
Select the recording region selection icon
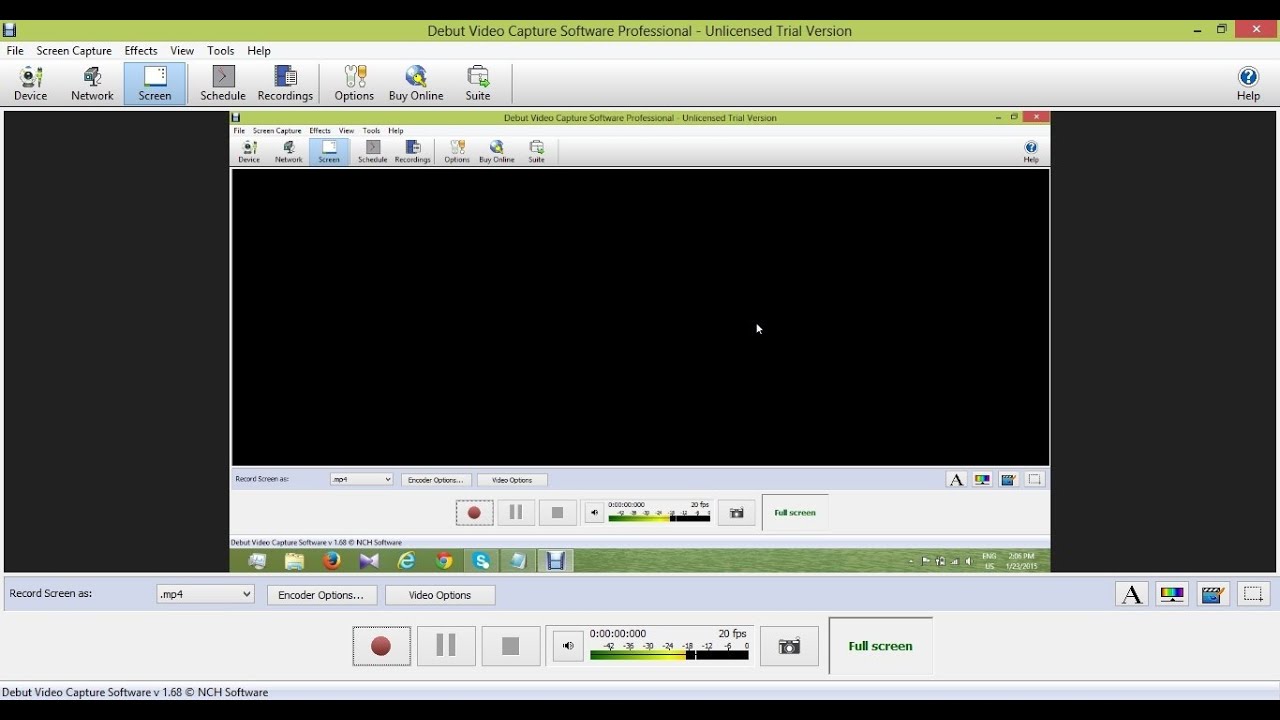1253,595
